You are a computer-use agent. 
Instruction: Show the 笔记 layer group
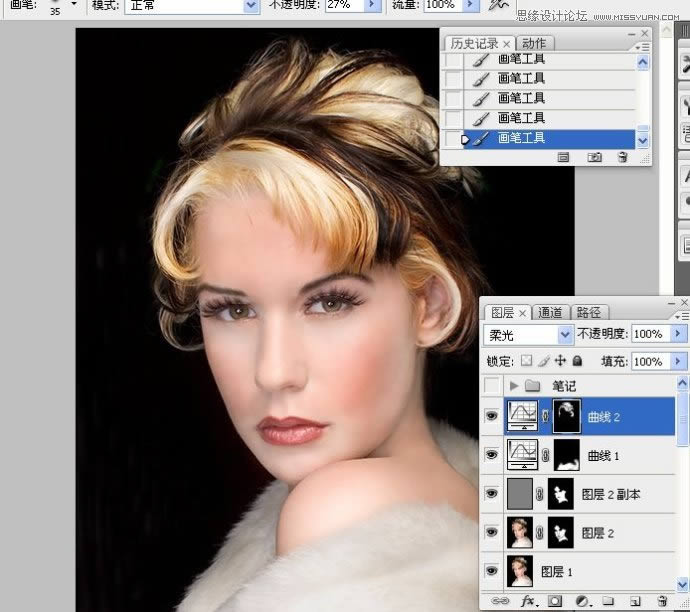coord(491,385)
